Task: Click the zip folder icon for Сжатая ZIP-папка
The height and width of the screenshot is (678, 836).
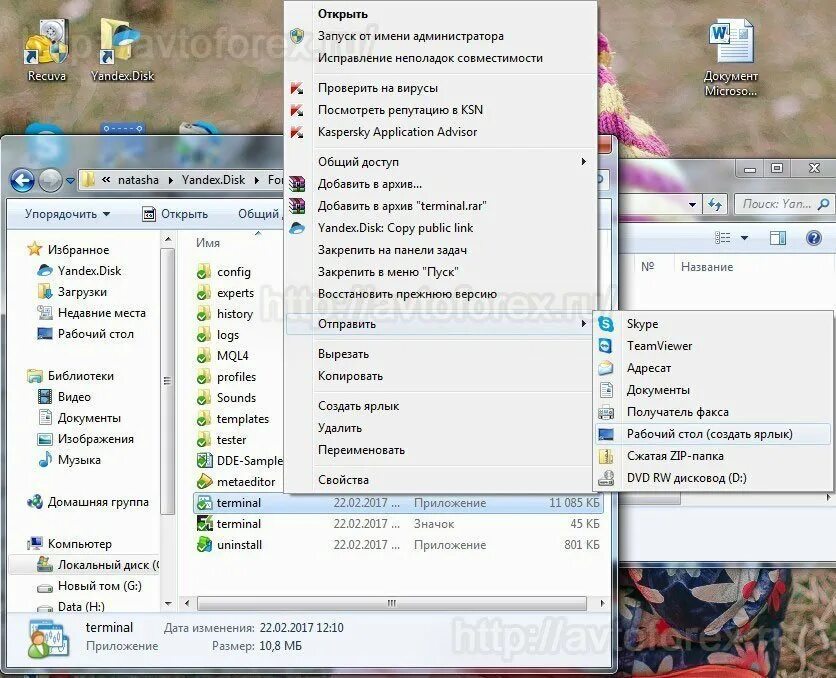Action: pyautogui.click(x=606, y=456)
